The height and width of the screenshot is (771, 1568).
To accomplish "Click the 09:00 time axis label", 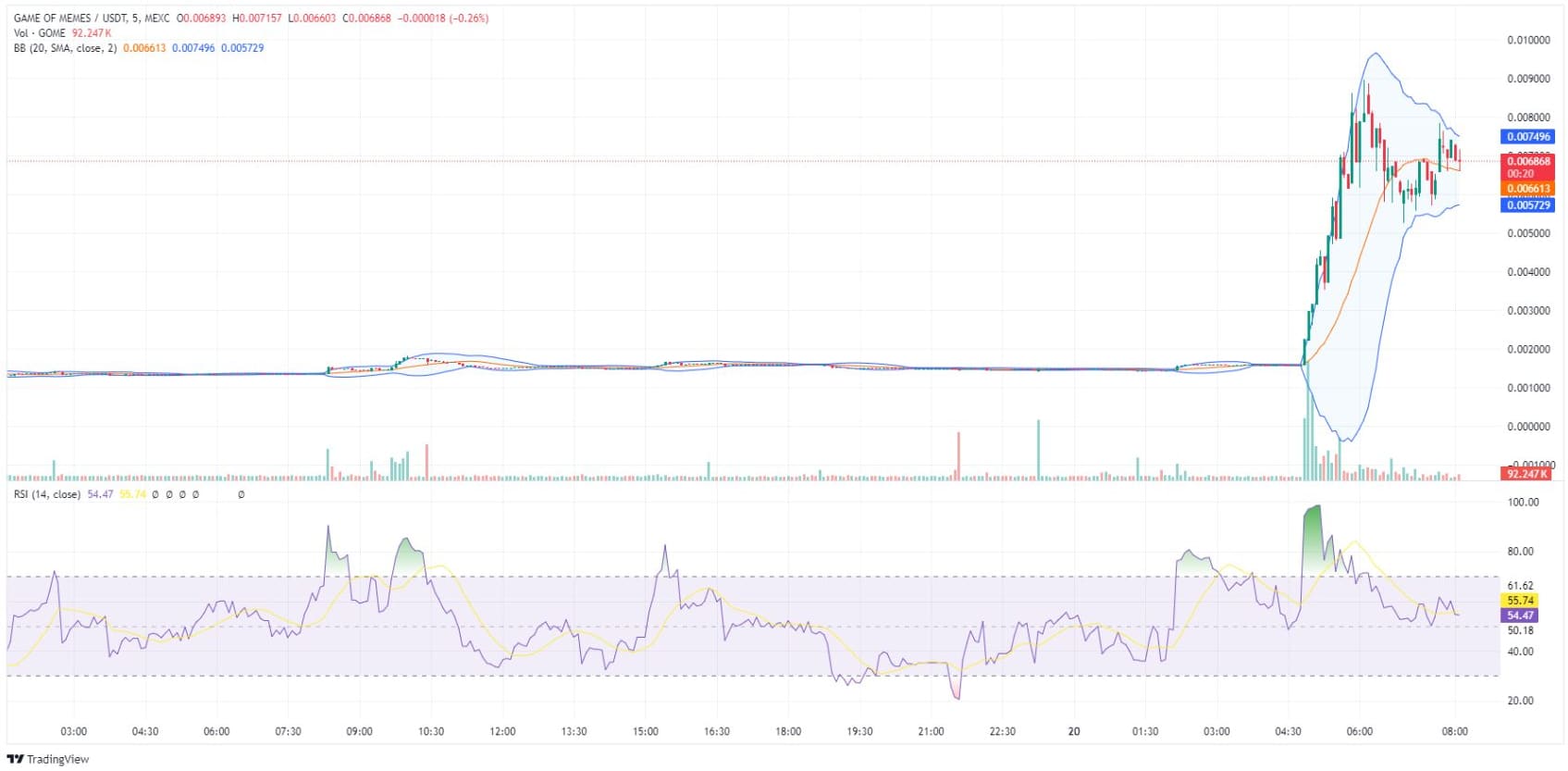I will coord(359,732).
